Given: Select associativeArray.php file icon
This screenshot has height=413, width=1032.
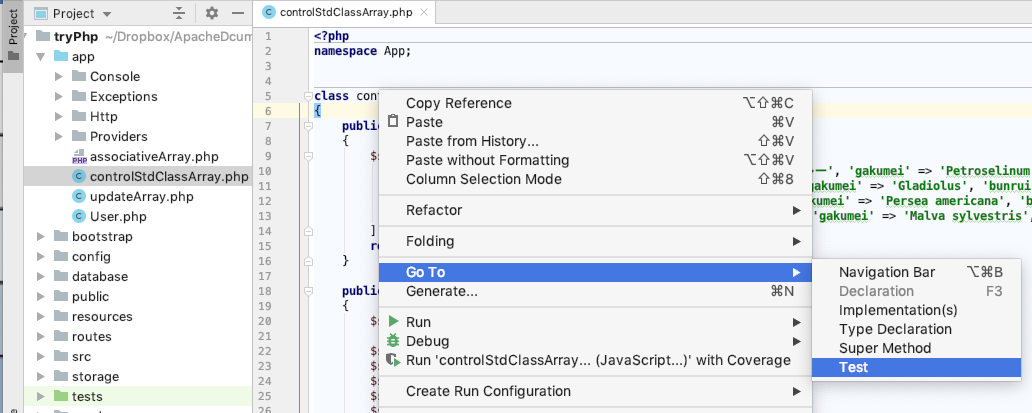Looking at the screenshot, I should pos(79,157).
